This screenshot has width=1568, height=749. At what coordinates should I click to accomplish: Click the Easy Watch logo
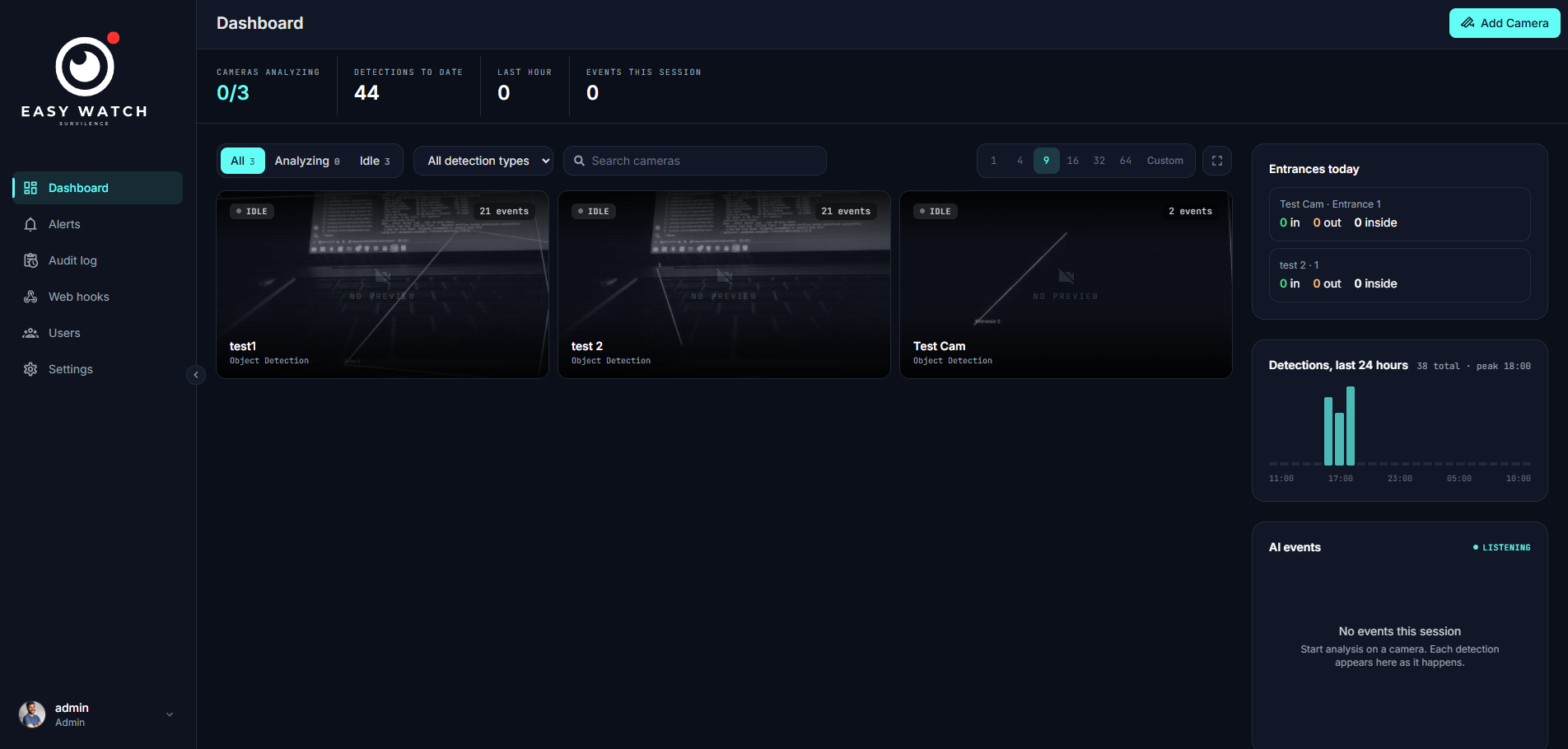[85, 79]
